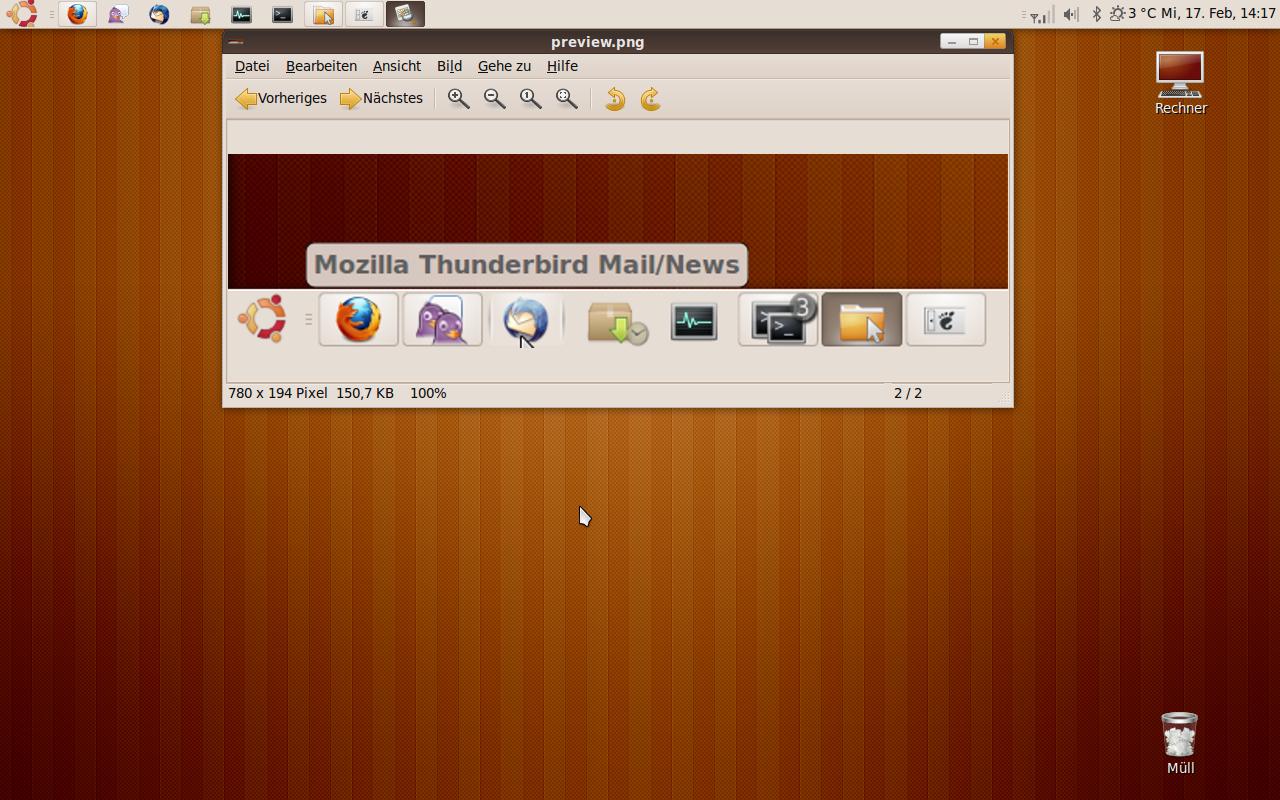Image resolution: width=1280 pixels, height=800 pixels.
Task: Go to the Vorheriges image
Action: pos(281,98)
